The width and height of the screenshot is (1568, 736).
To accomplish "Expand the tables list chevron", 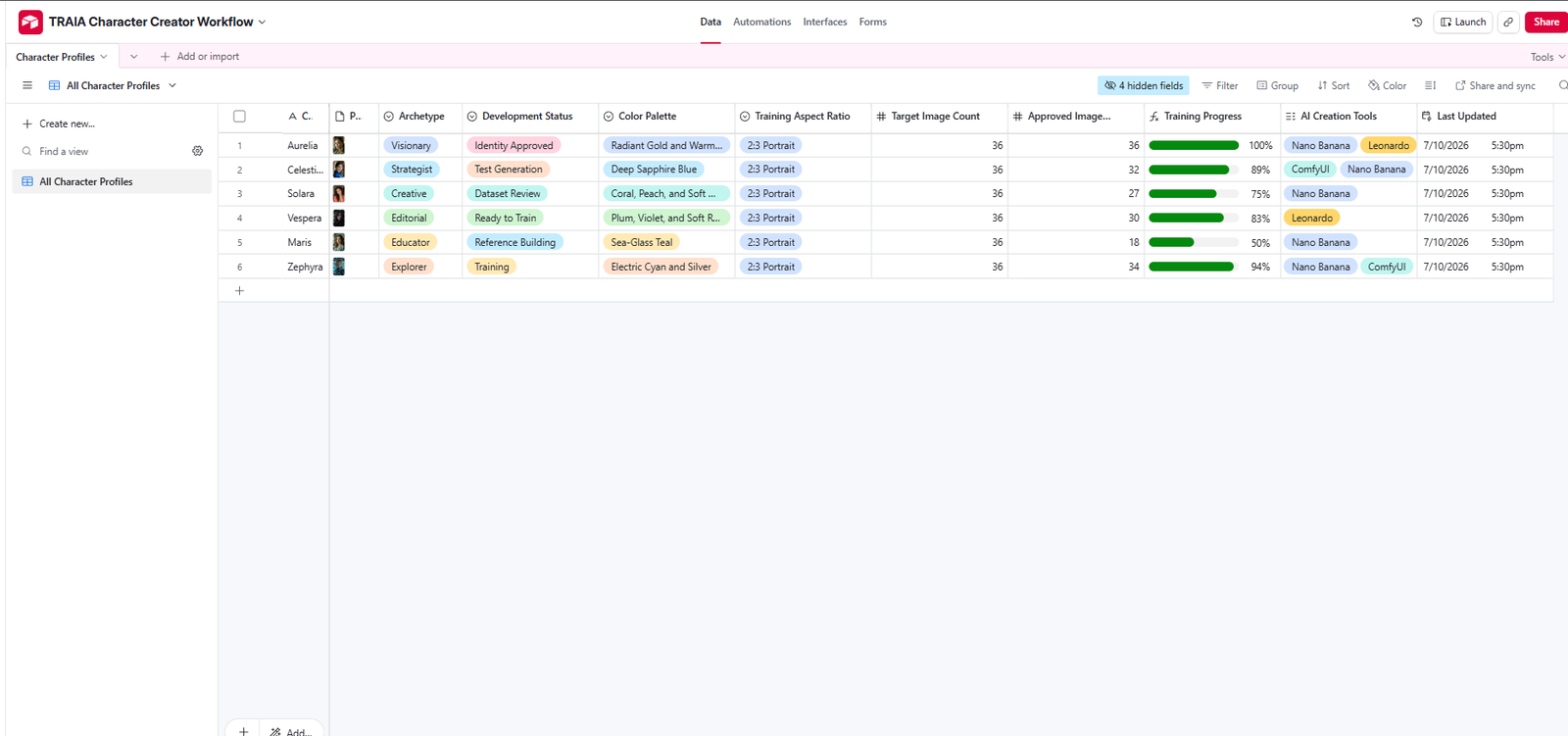I will coord(134,56).
